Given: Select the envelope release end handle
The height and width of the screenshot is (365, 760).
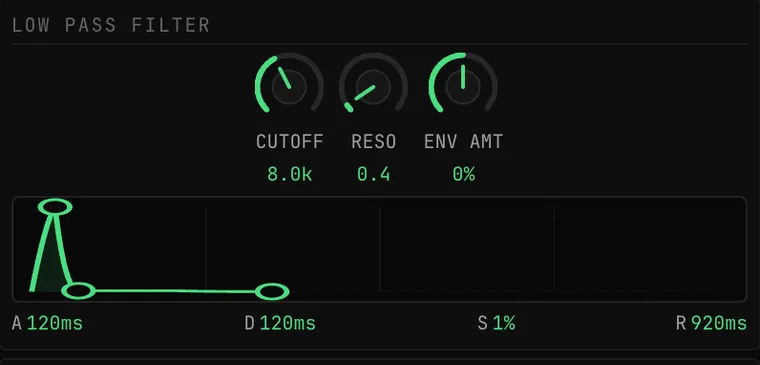Looking at the screenshot, I should pyautogui.click(x=272, y=292).
